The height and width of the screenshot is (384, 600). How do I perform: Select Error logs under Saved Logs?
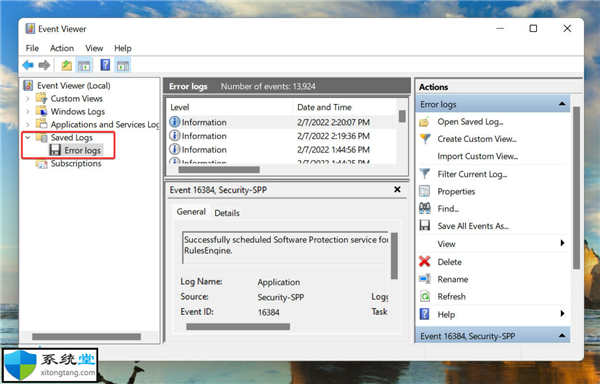point(82,151)
